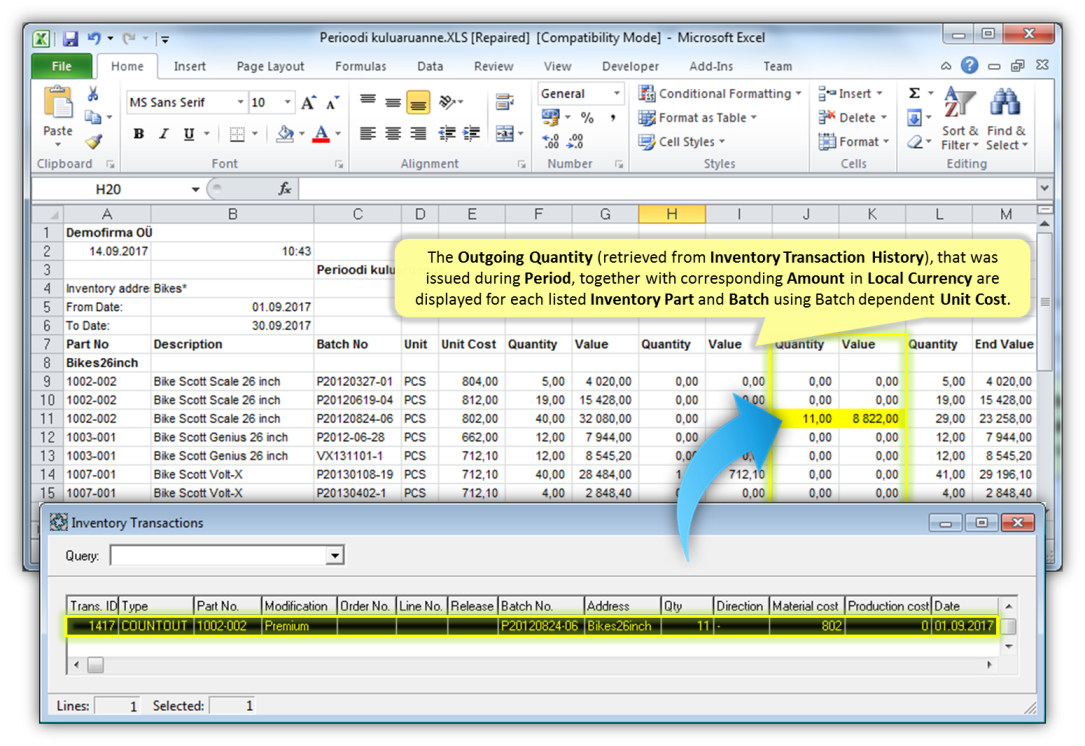
Task: Open the font name dropdown MS Sans Serif
Action: [240, 102]
